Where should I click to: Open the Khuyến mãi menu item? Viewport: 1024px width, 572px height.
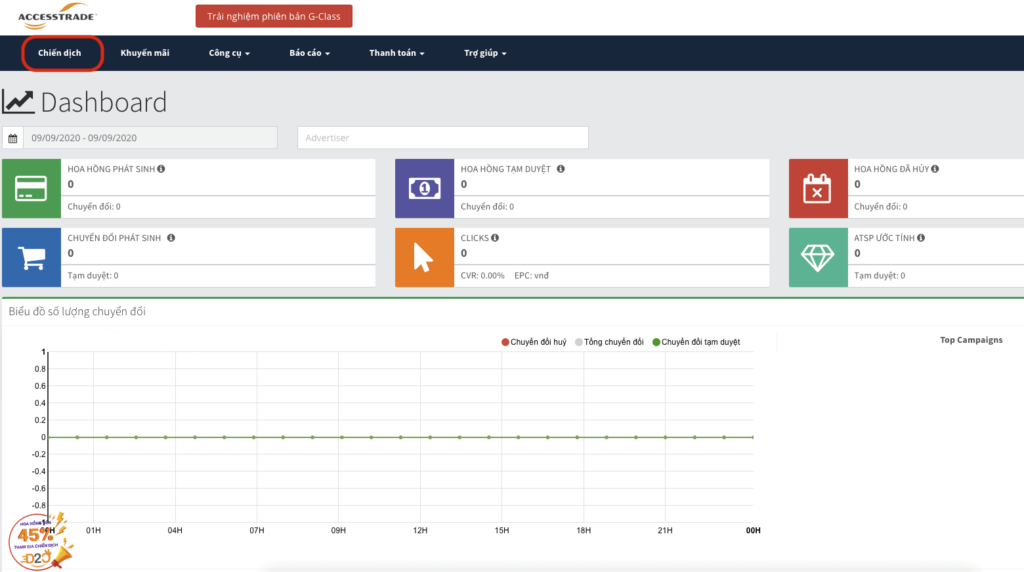(x=145, y=53)
